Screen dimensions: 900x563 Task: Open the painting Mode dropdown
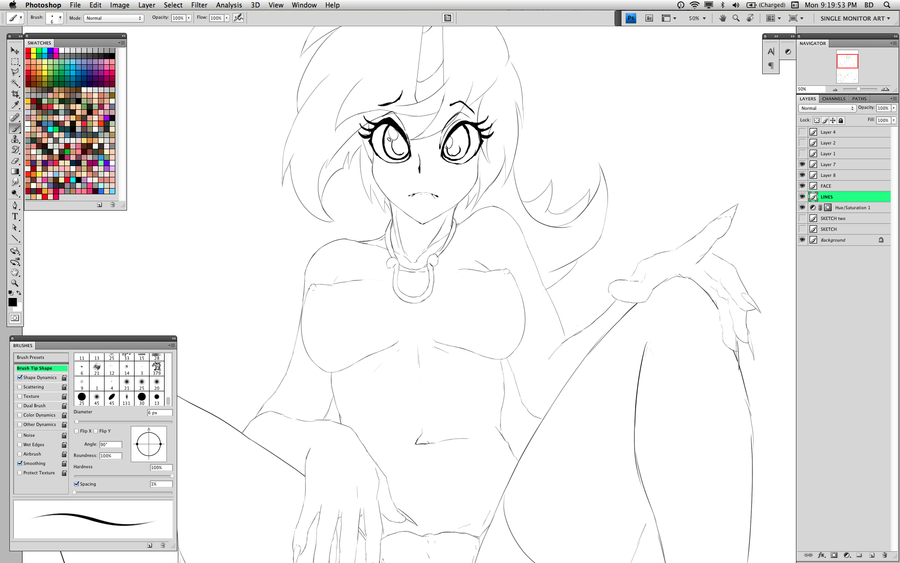(114, 18)
